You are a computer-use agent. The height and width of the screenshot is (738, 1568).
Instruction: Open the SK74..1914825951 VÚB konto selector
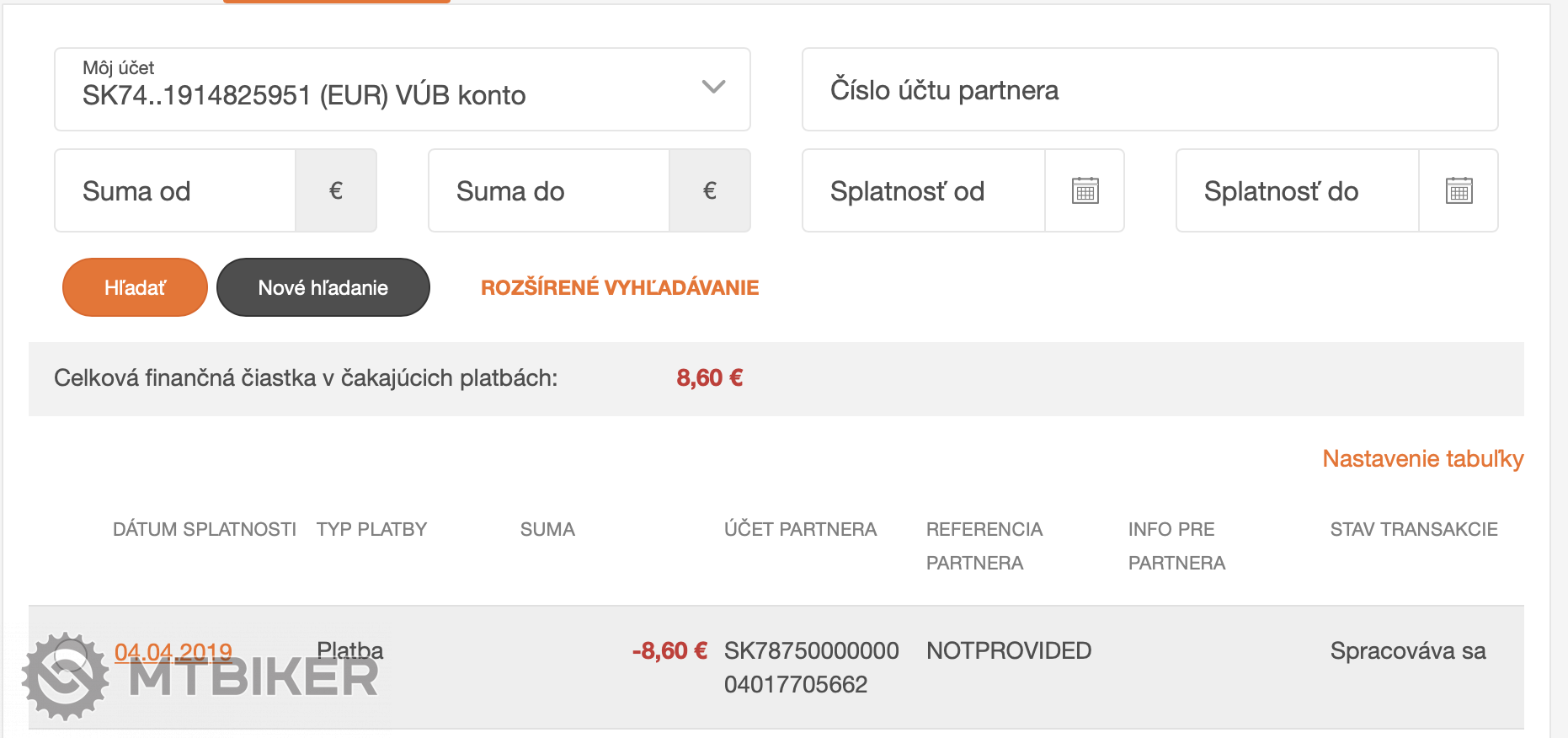pyautogui.click(x=403, y=89)
